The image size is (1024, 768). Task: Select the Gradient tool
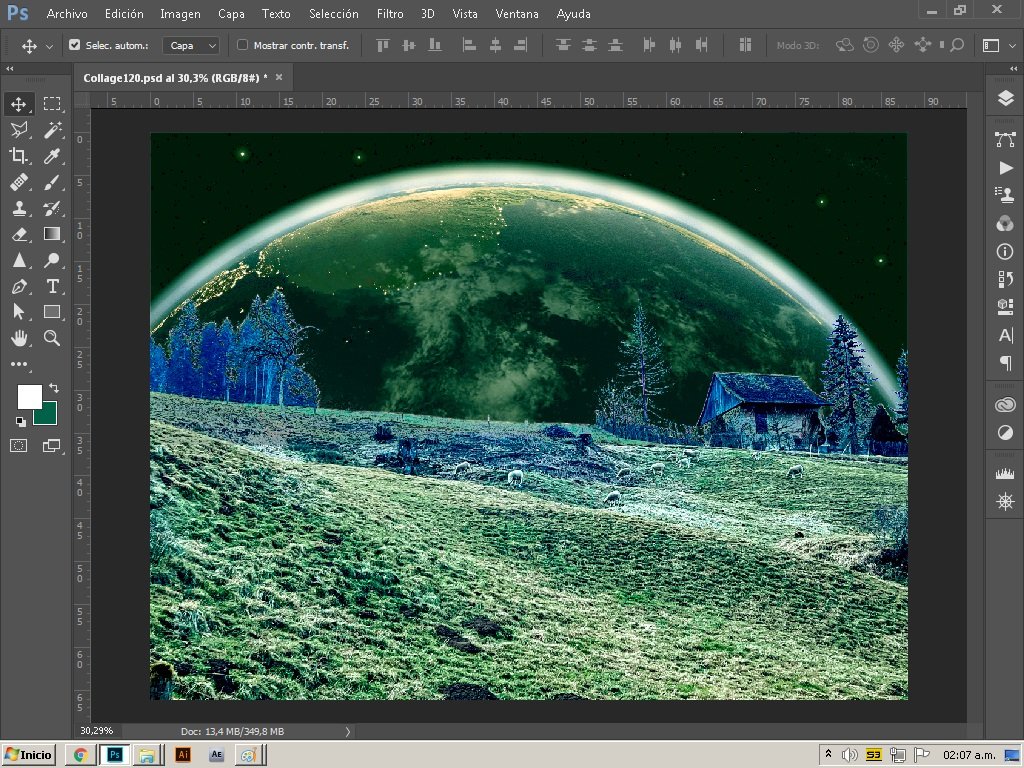tap(52, 234)
